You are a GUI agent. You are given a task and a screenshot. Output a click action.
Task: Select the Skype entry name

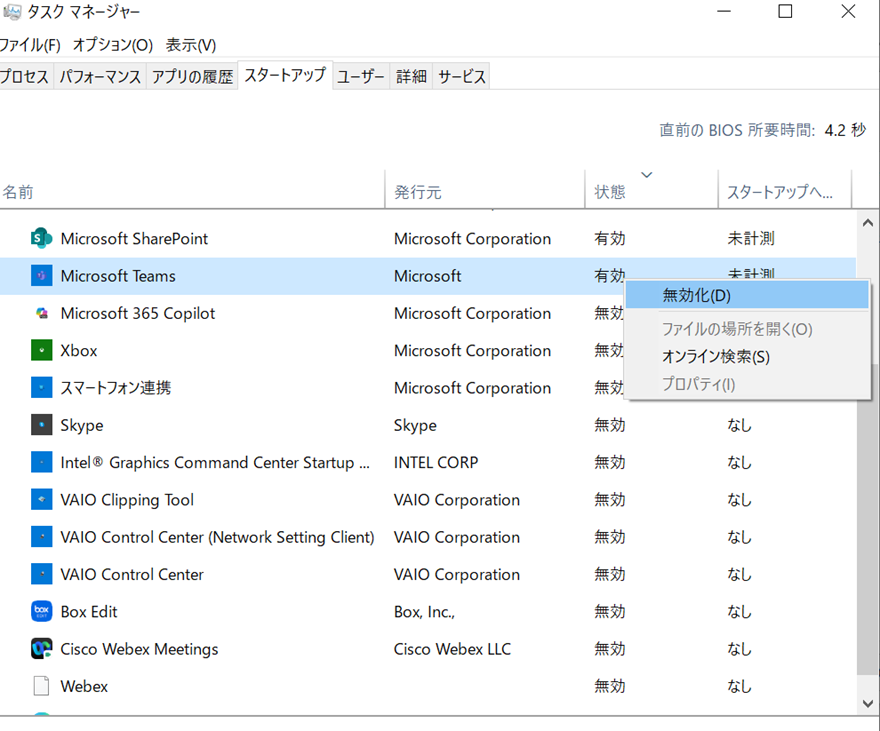(82, 425)
